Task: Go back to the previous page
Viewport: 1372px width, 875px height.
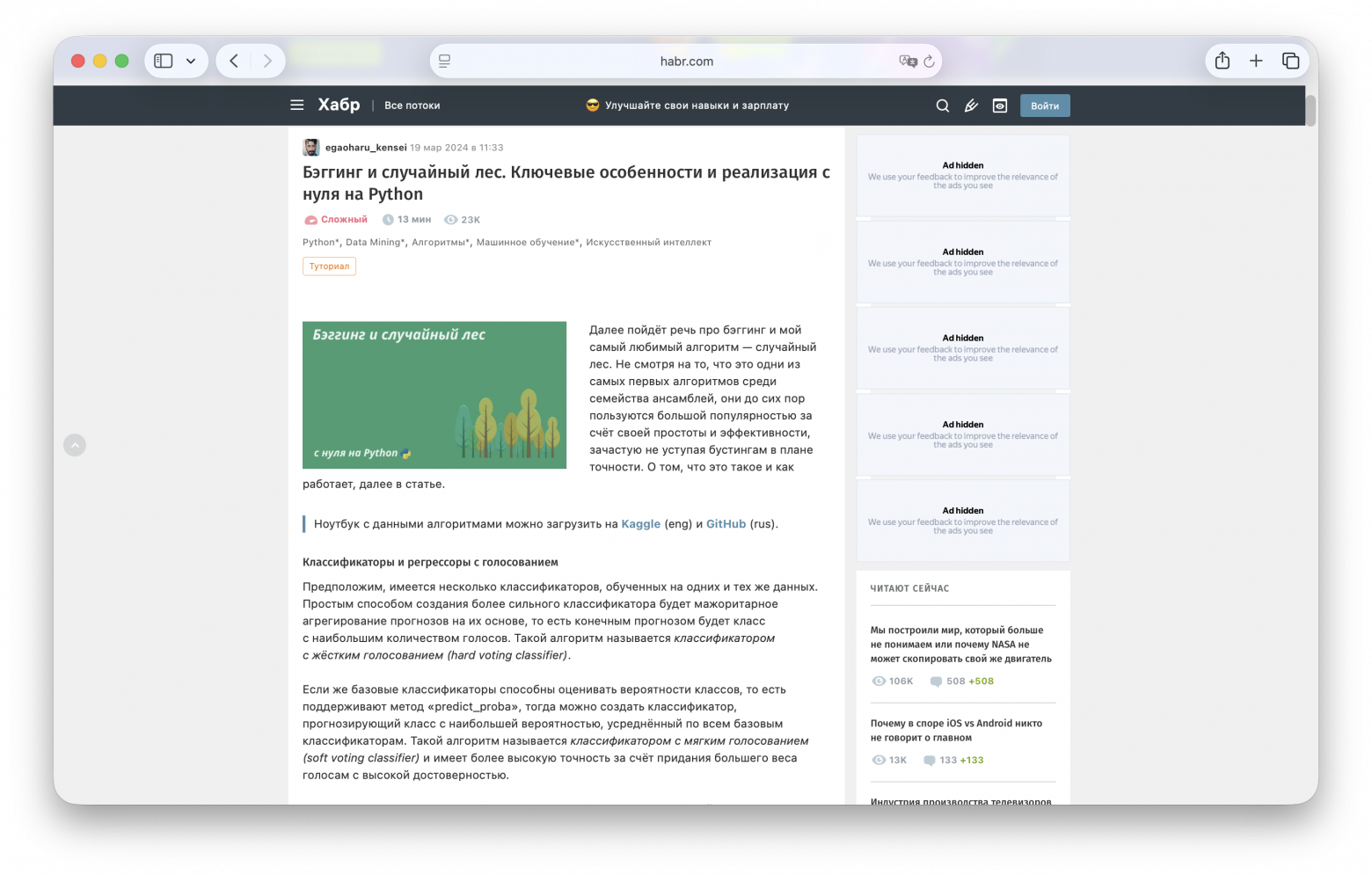Action: (233, 60)
